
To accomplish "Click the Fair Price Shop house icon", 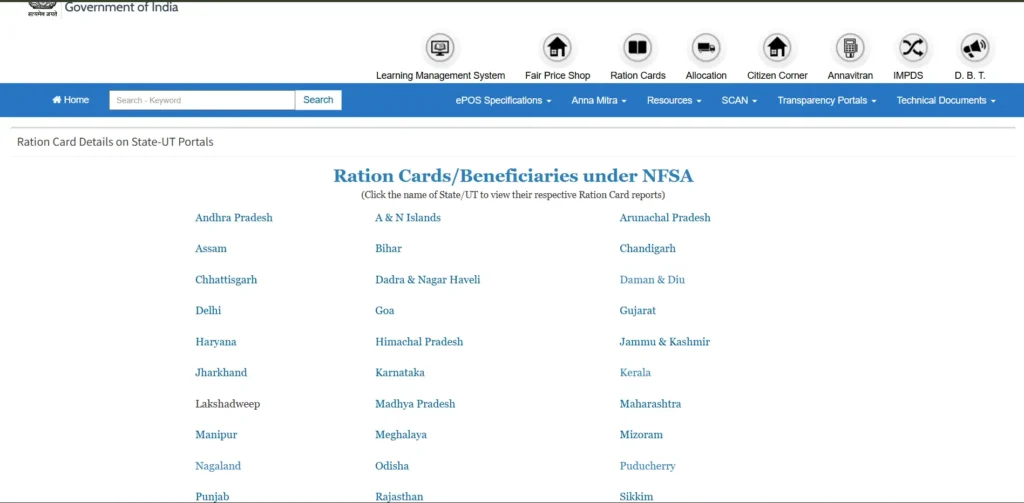I will coord(557,48).
